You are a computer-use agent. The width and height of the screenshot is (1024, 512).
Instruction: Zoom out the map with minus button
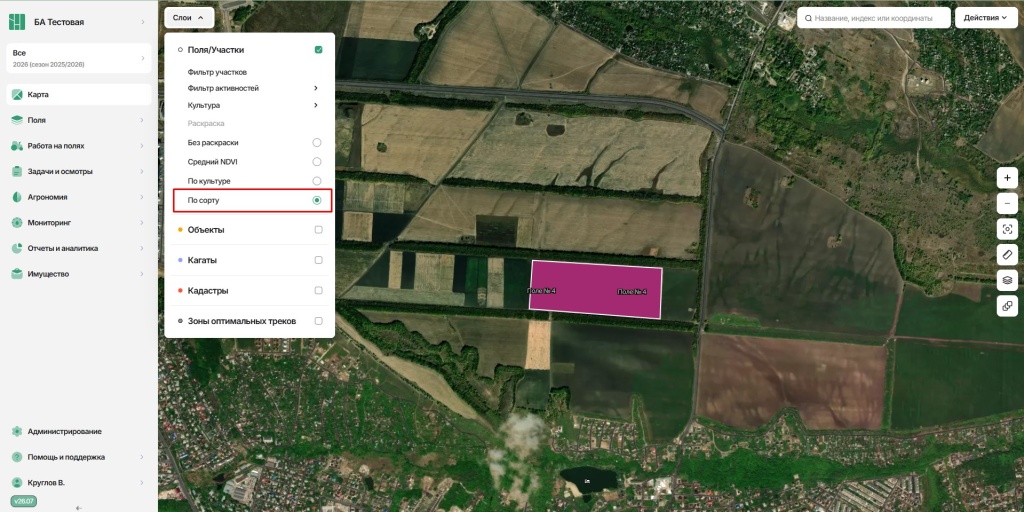(x=1007, y=204)
